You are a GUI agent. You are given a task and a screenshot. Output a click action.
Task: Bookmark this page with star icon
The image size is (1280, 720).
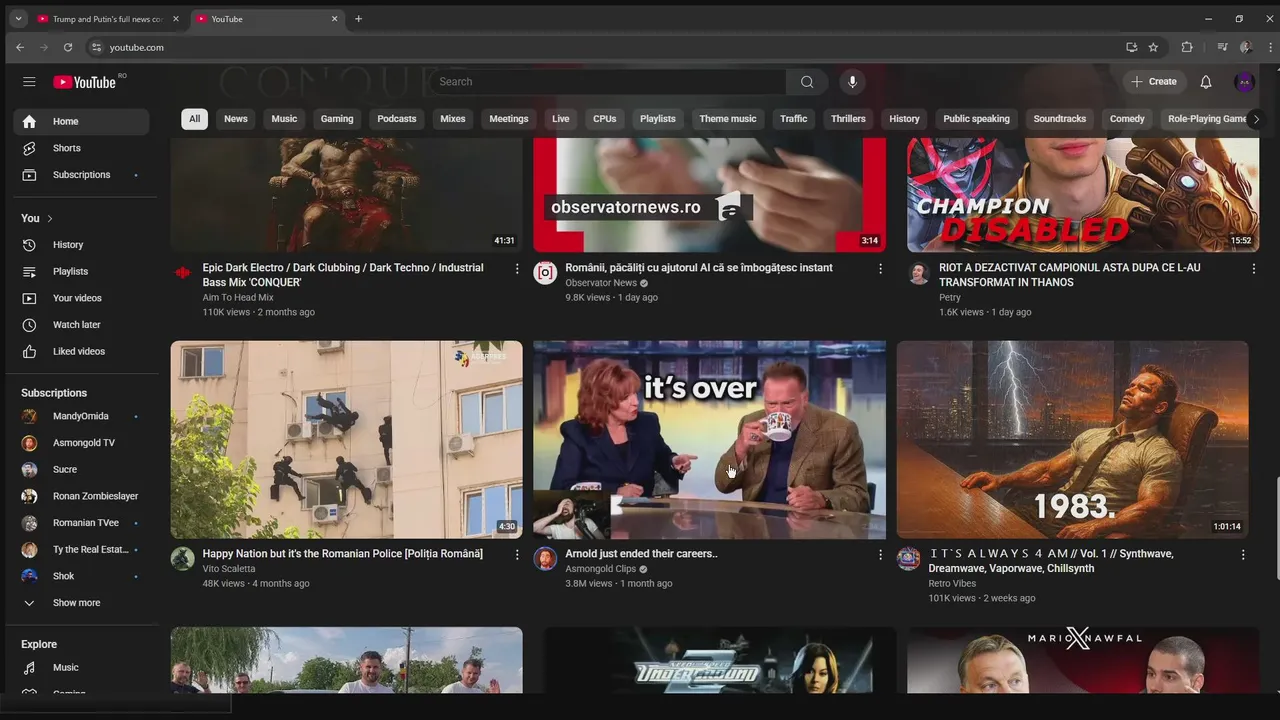point(1153,47)
